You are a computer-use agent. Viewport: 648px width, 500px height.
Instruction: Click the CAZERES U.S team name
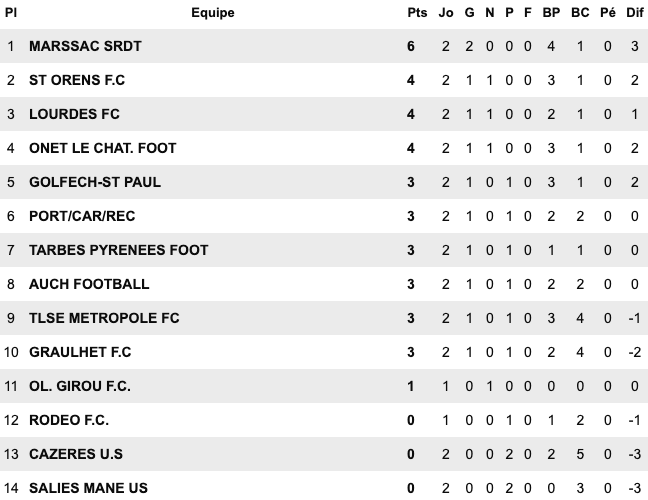[x=76, y=454]
